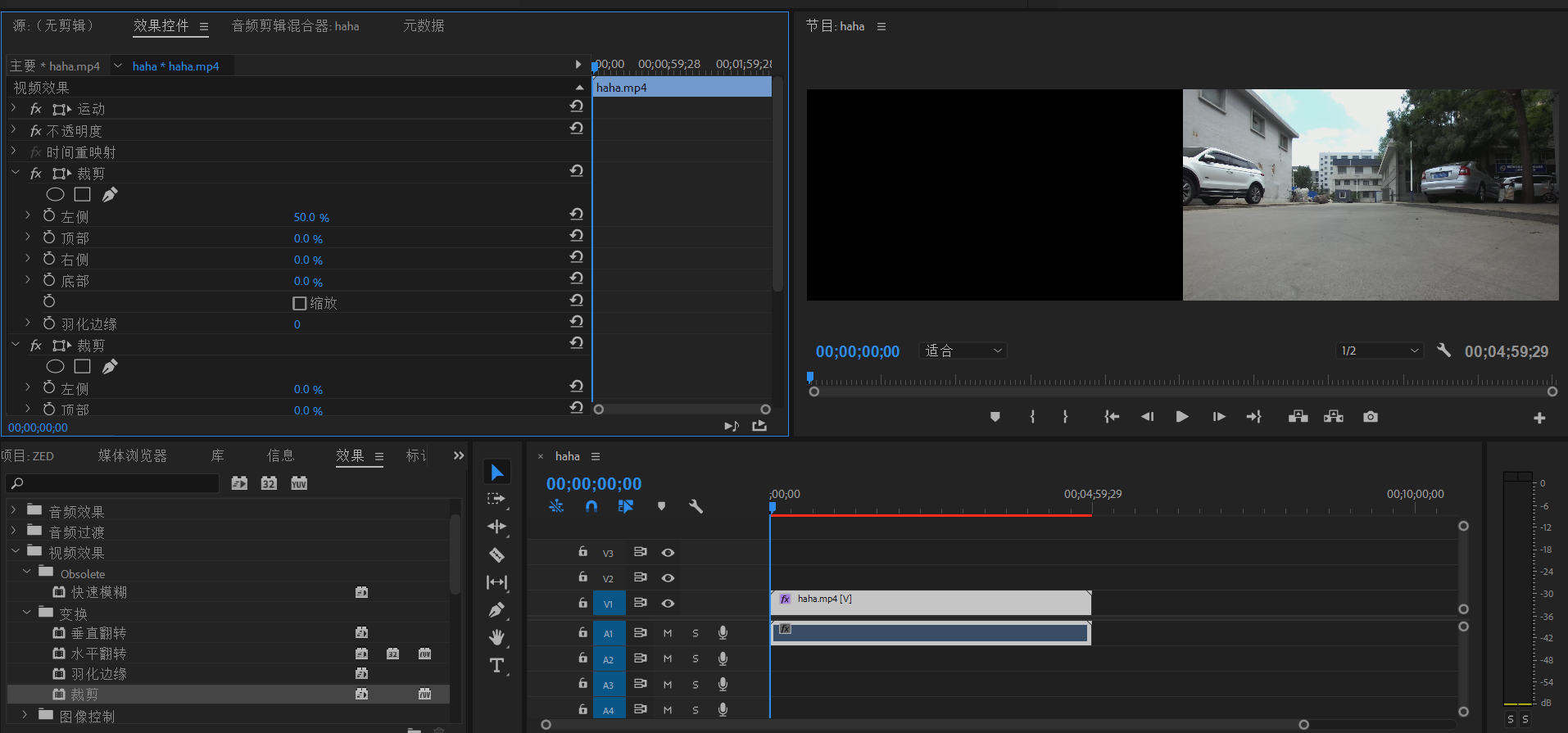
Task: Open the 信息 tab
Action: [x=280, y=456]
